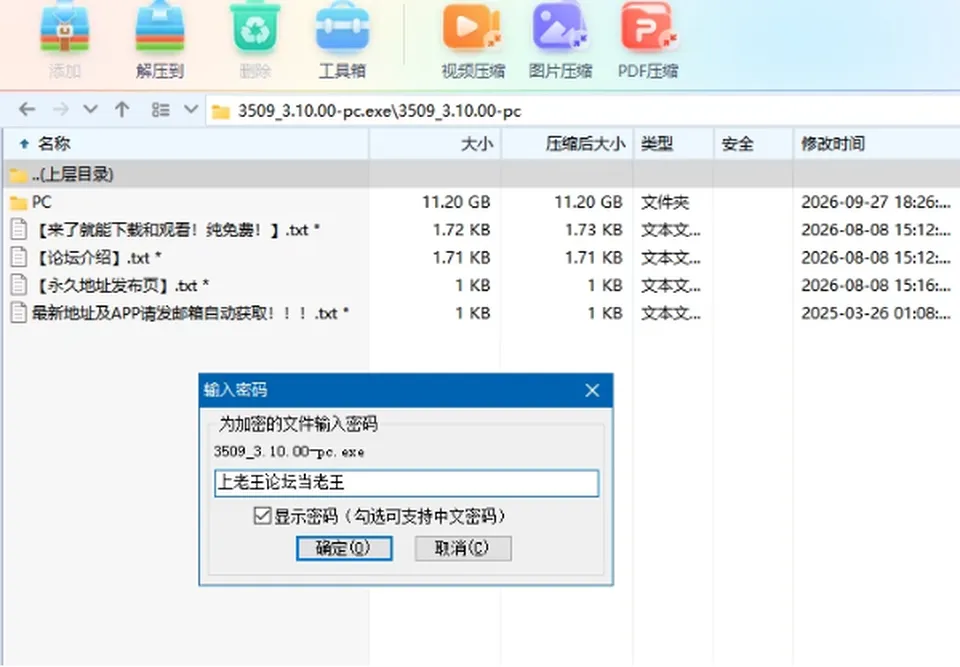Screen dimensions: 960x667
Task: Click the archive path address bar
Action: tap(582, 111)
